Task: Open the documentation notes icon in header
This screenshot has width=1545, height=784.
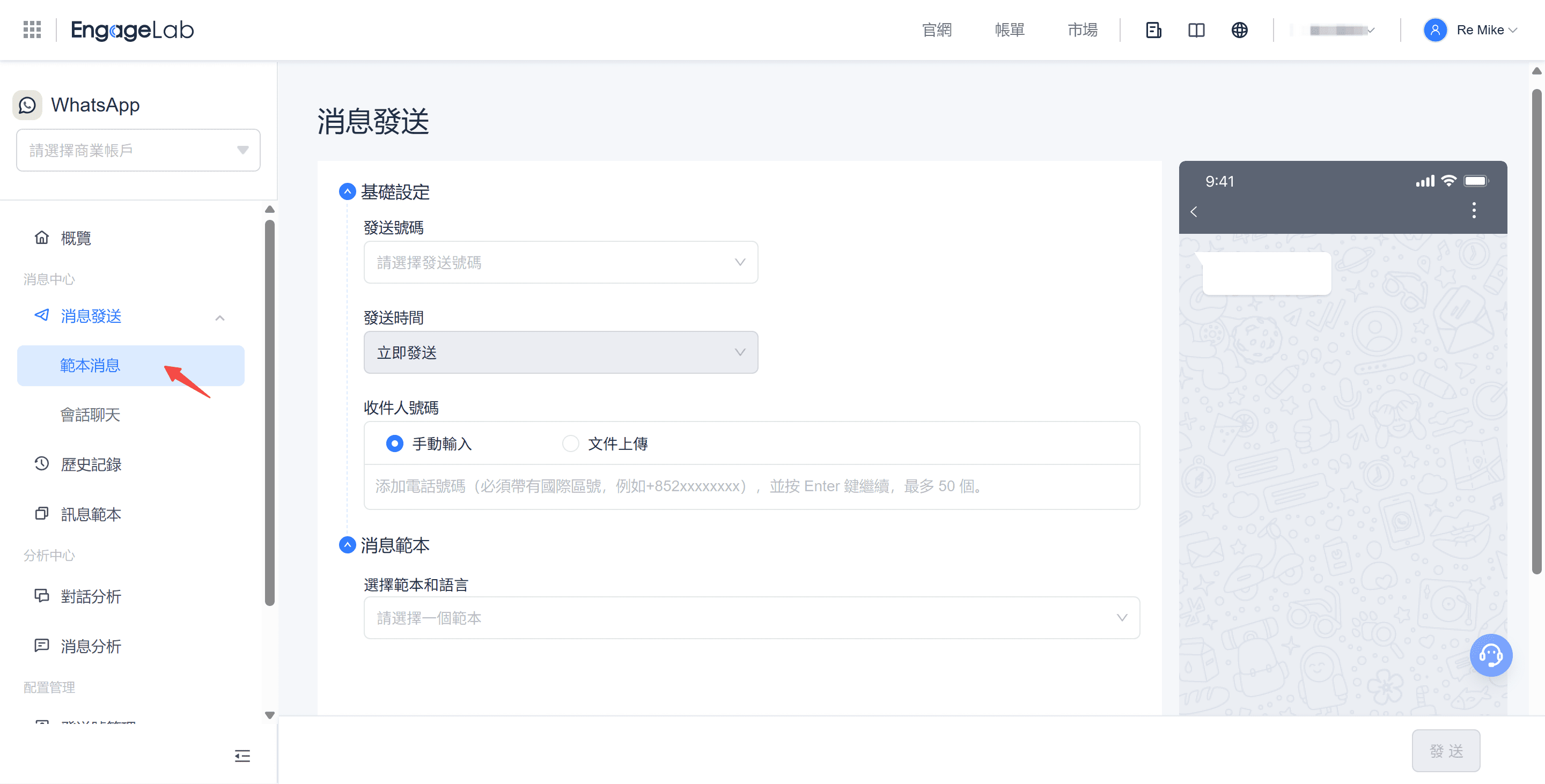Action: tap(1153, 30)
